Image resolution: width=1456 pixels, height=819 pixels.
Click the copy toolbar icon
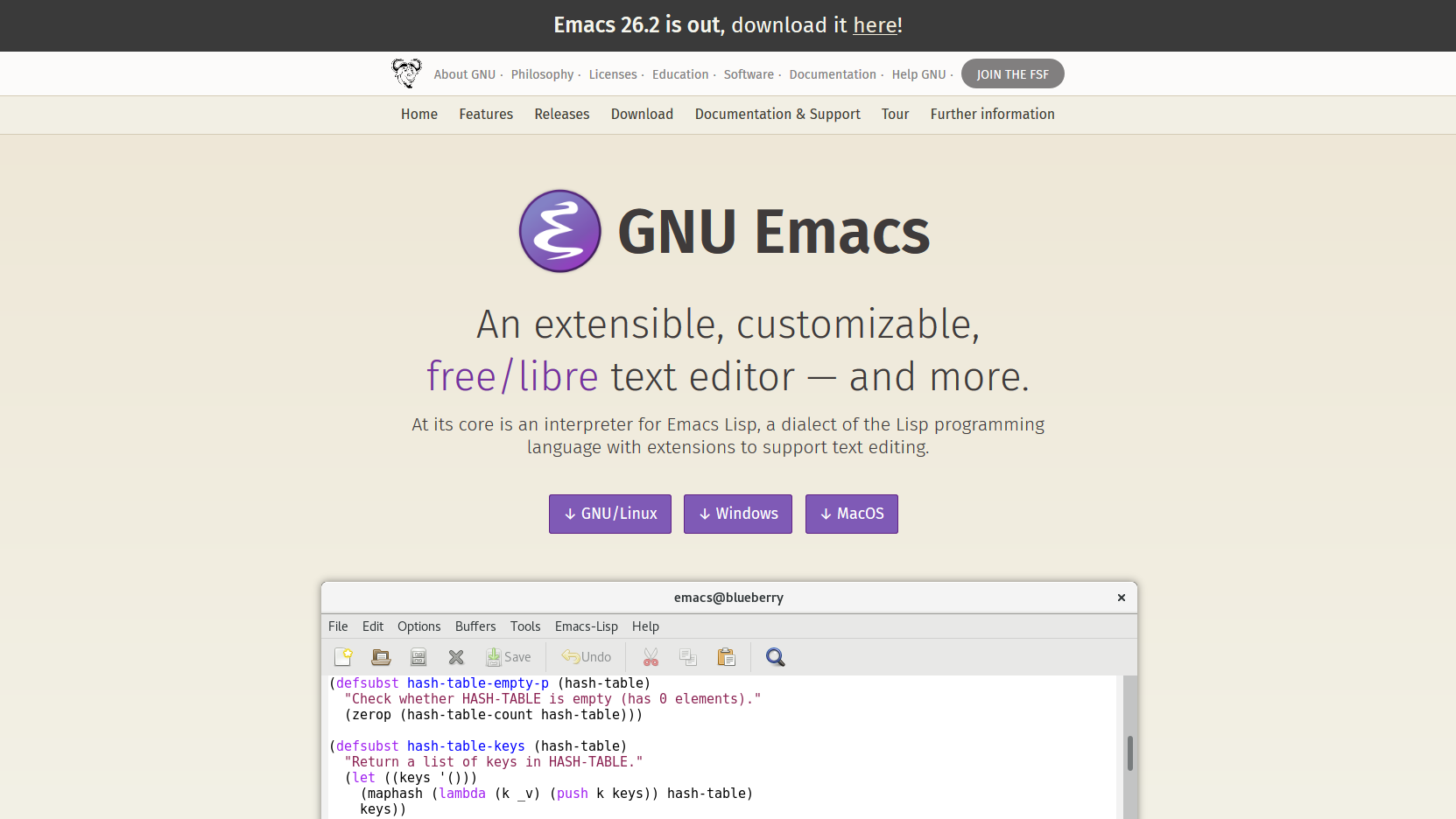click(688, 657)
